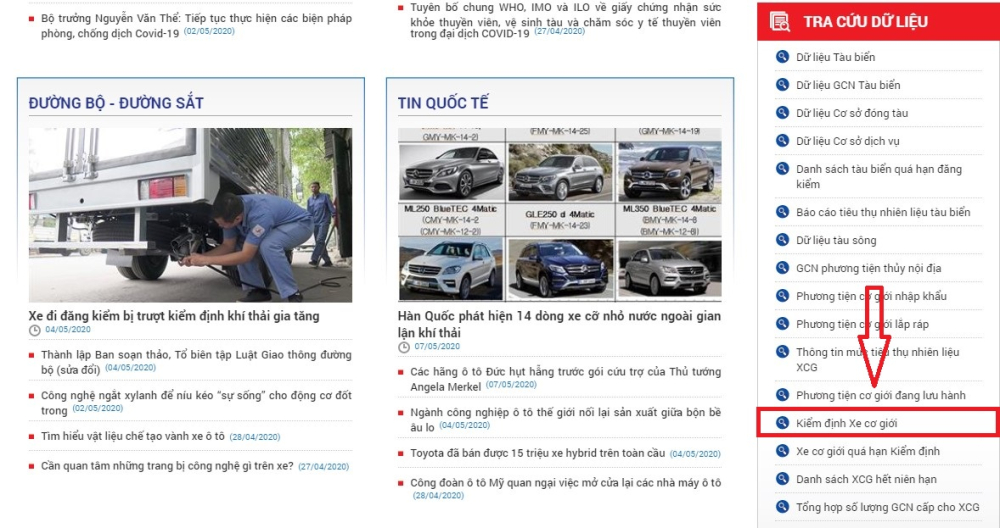Open article Ngành công nghiệp ô tô thế giới
This screenshot has height=528, width=1000.
click(565, 420)
